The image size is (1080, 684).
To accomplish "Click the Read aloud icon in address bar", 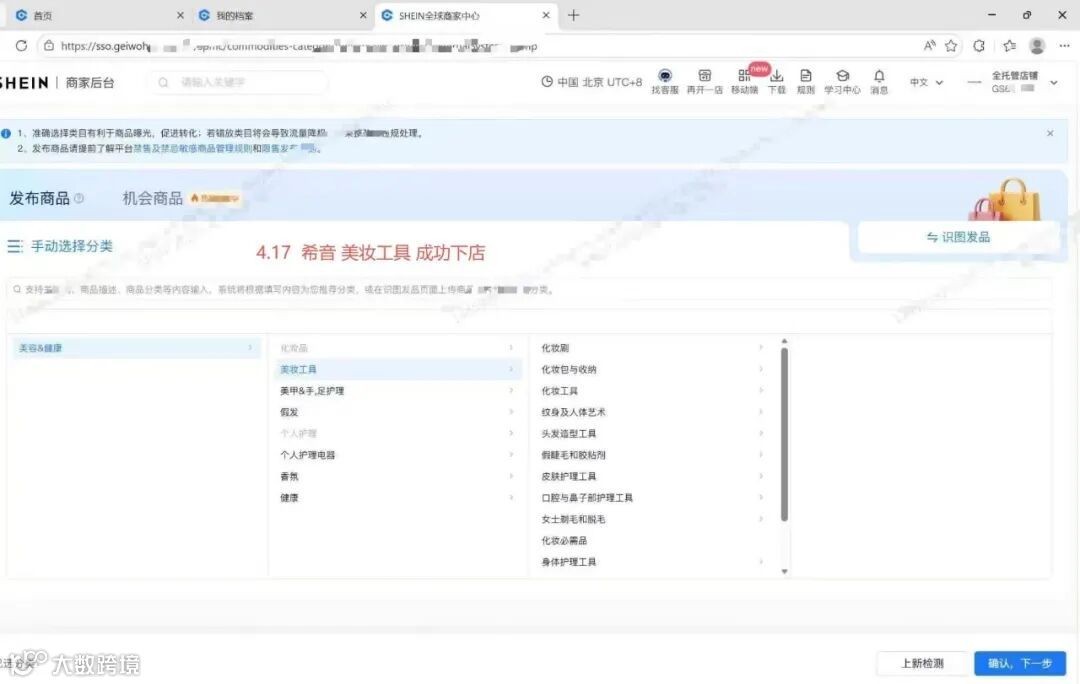I will (929, 45).
